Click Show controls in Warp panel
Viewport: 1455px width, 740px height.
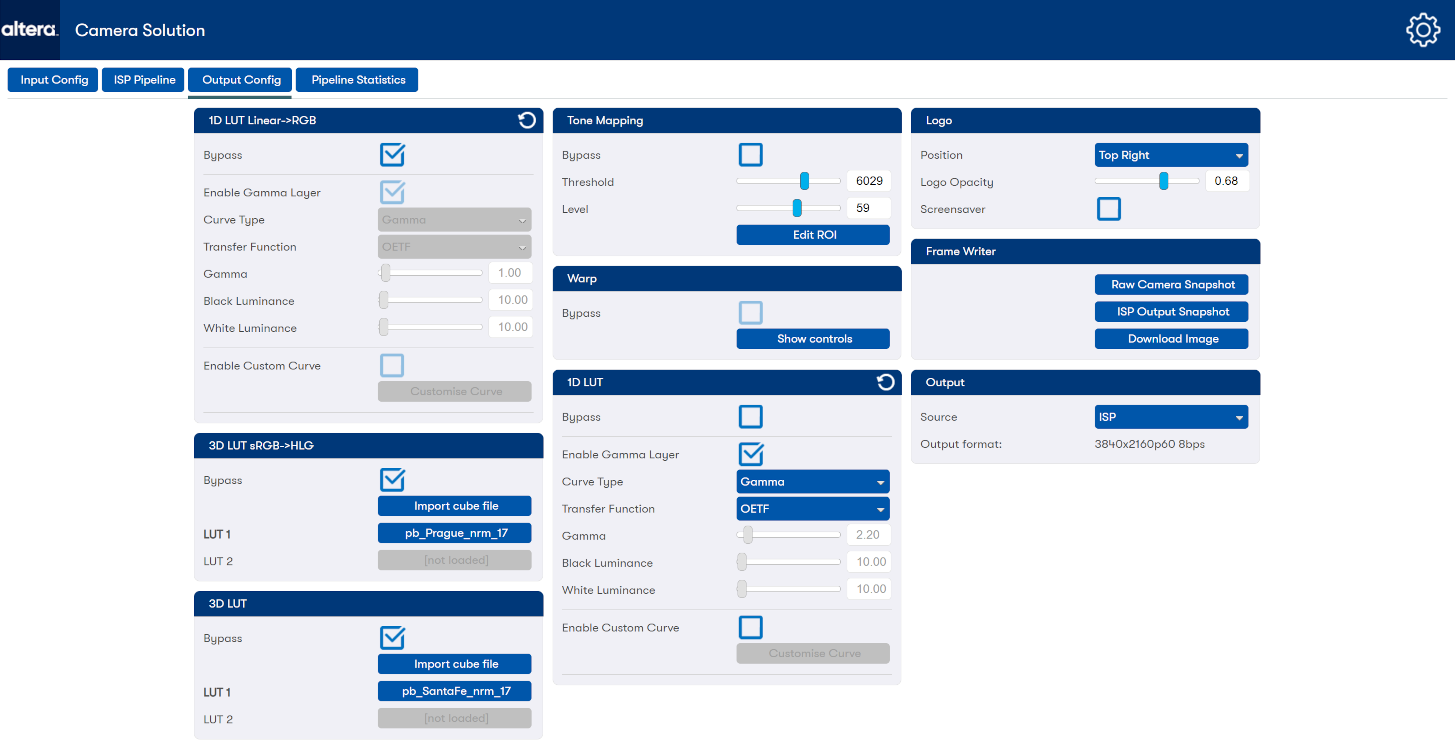point(812,339)
